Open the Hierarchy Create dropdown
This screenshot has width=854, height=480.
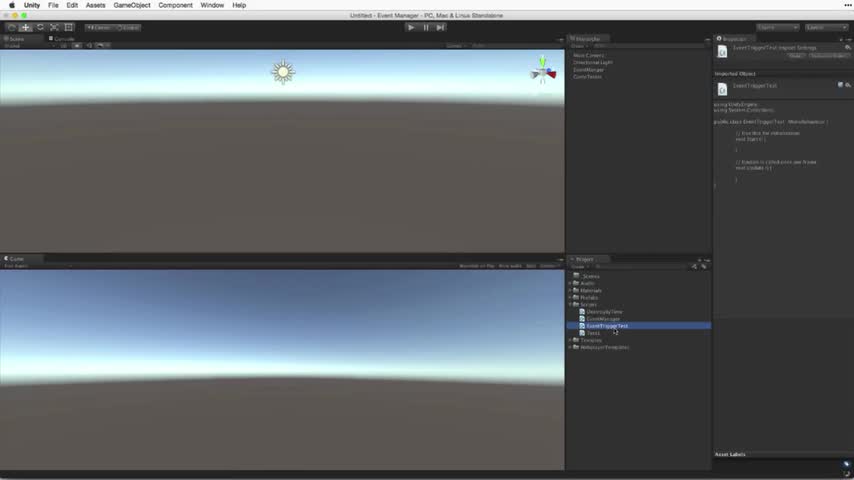click(x=578, y=46)
